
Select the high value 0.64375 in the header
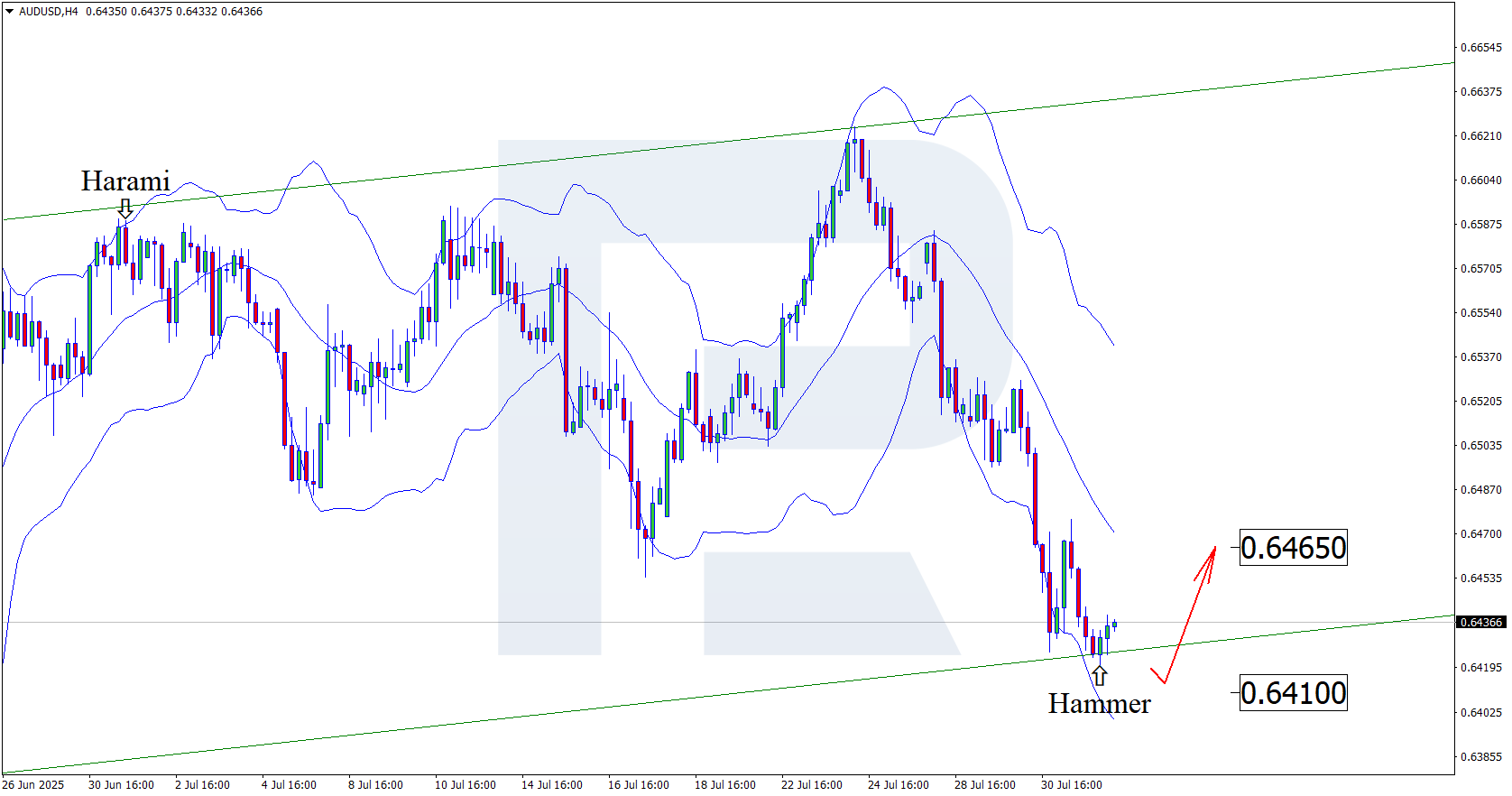151,12
